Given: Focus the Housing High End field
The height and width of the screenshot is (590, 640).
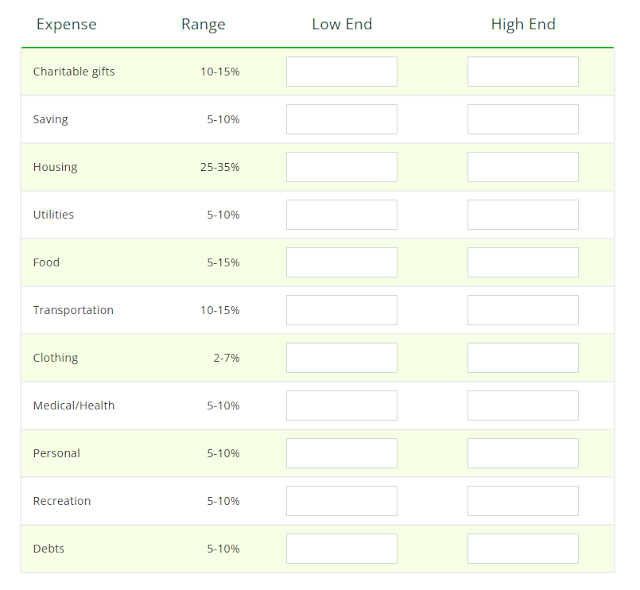Looking at the screenshot, I should (x=523, y=167).
